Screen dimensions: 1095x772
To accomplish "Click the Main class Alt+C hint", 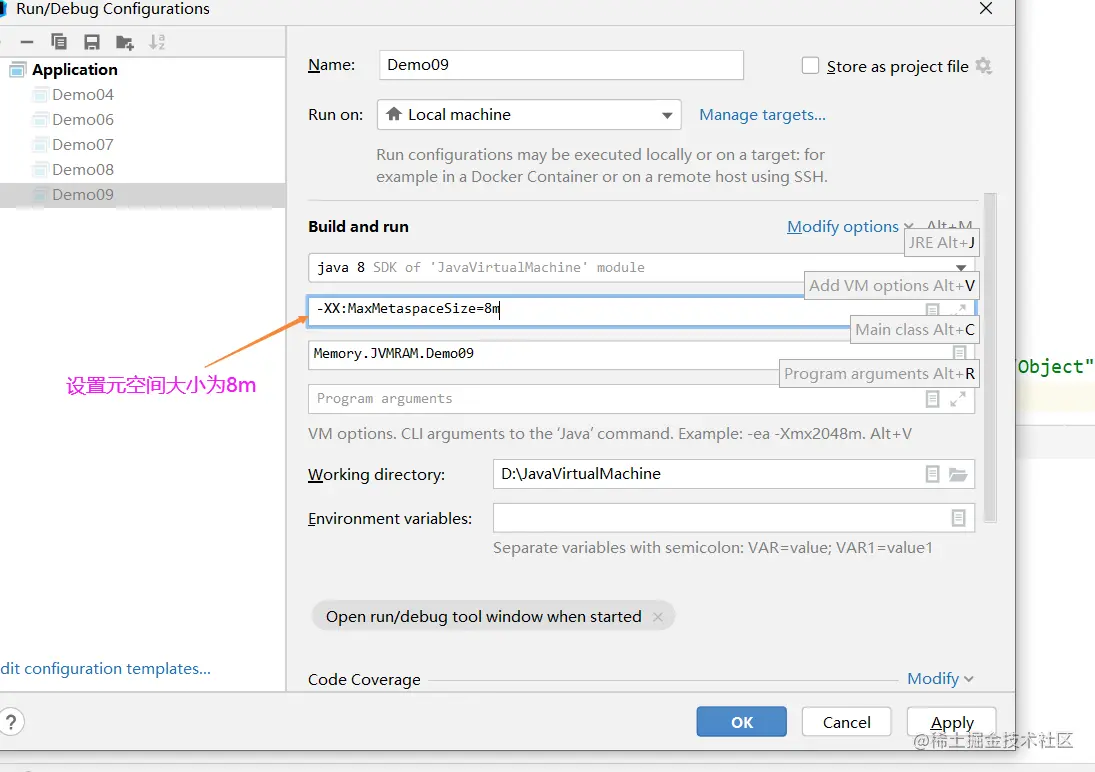I will 914,330.
